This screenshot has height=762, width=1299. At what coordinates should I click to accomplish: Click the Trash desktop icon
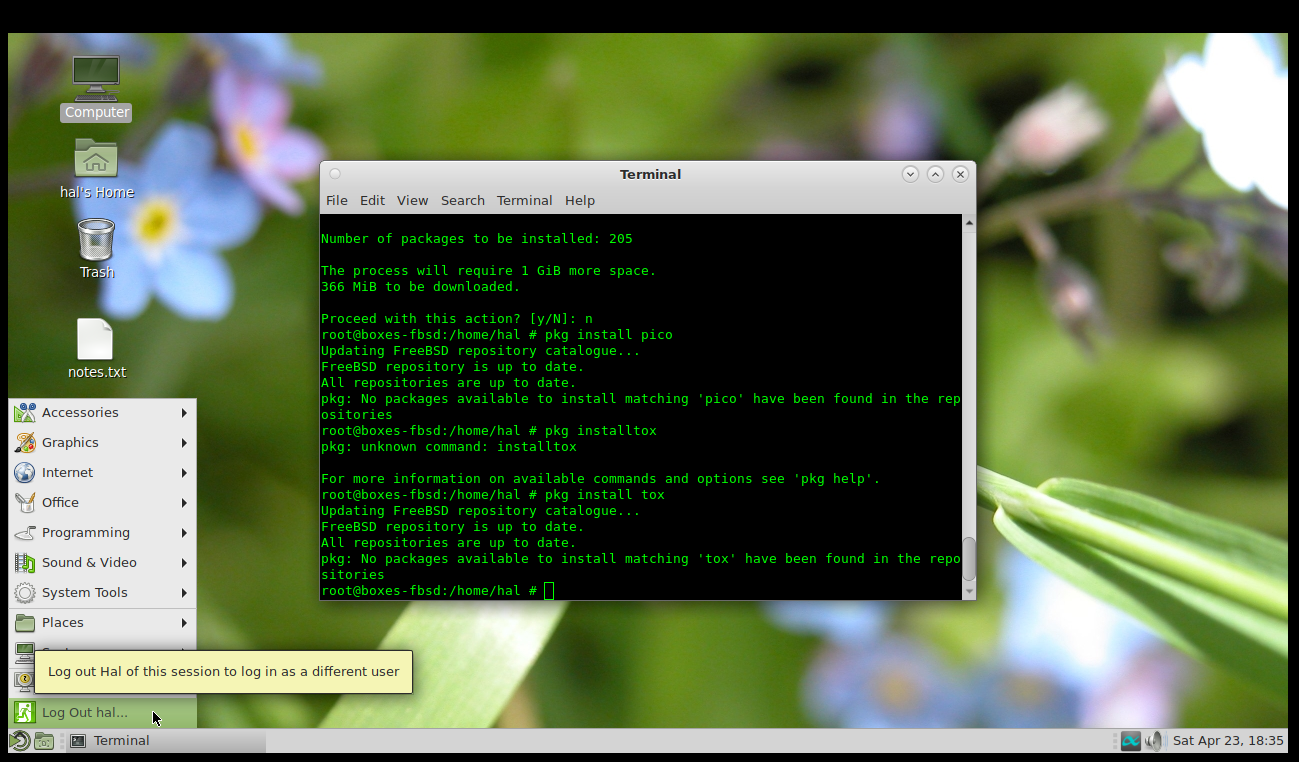(x=96, y=241)
